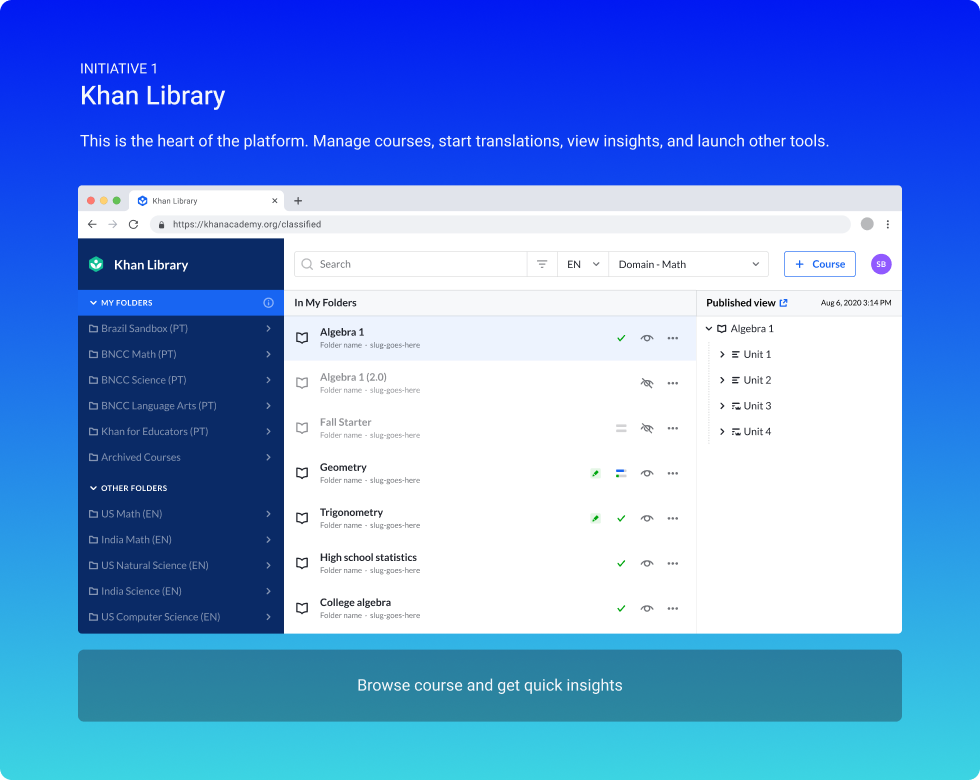Open Published view external link icon
980x780 pixels.
783,302
